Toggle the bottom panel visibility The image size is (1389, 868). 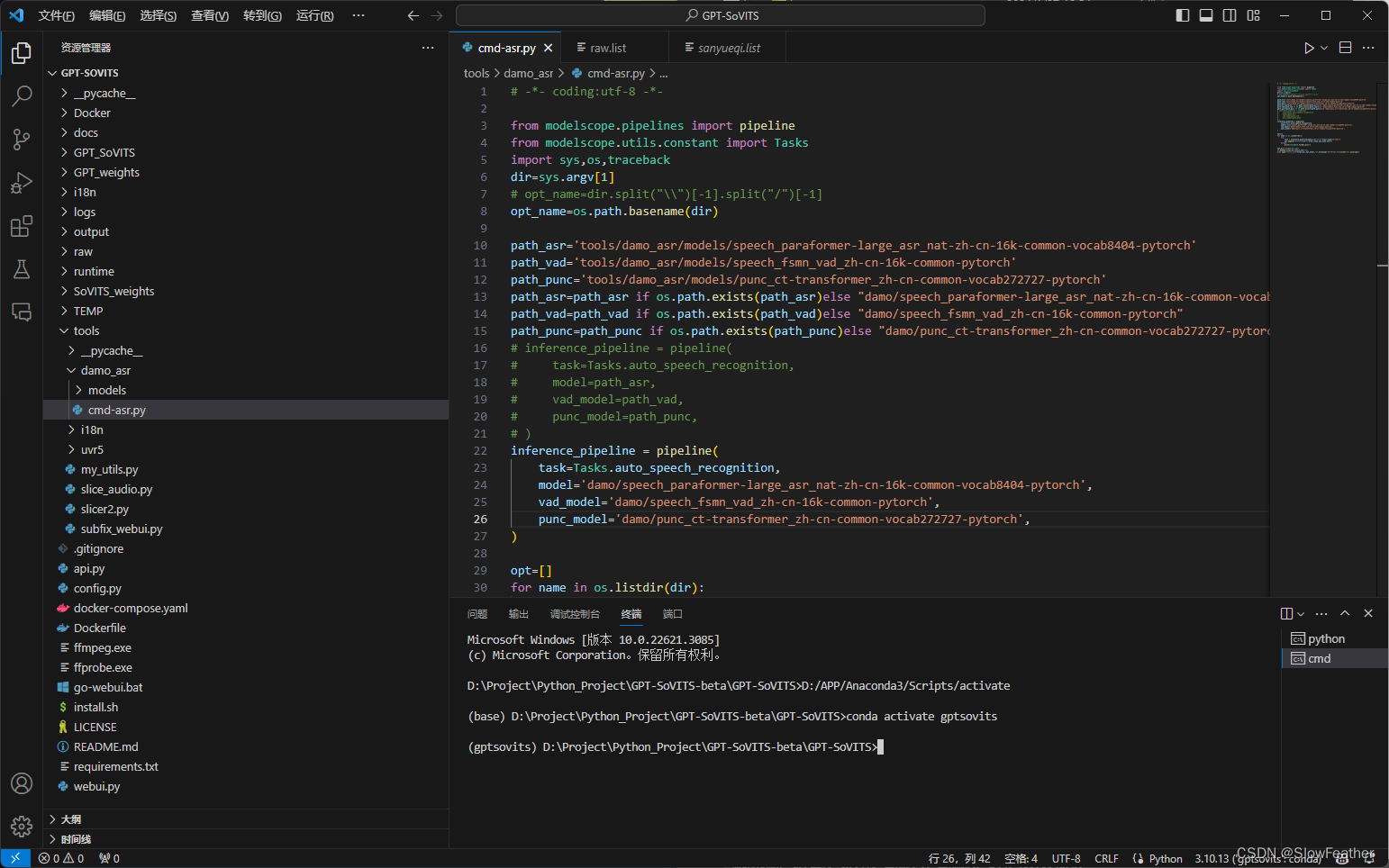pyautogui.click(x=1206, y=15)
